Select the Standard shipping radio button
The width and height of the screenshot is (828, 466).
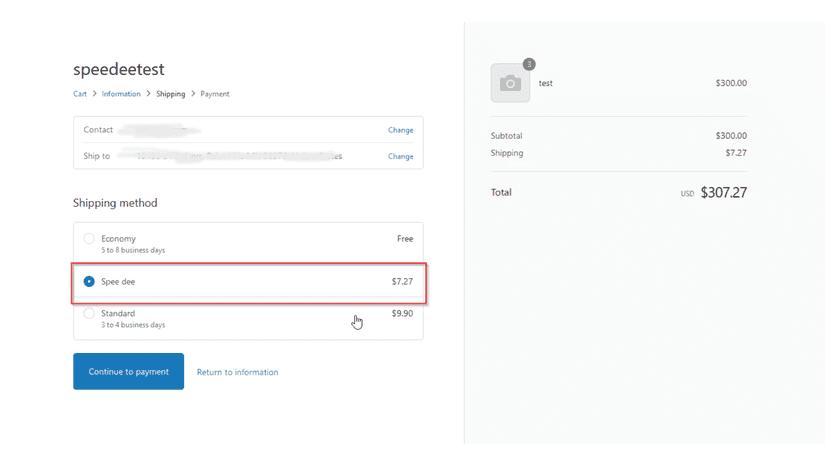89,313
